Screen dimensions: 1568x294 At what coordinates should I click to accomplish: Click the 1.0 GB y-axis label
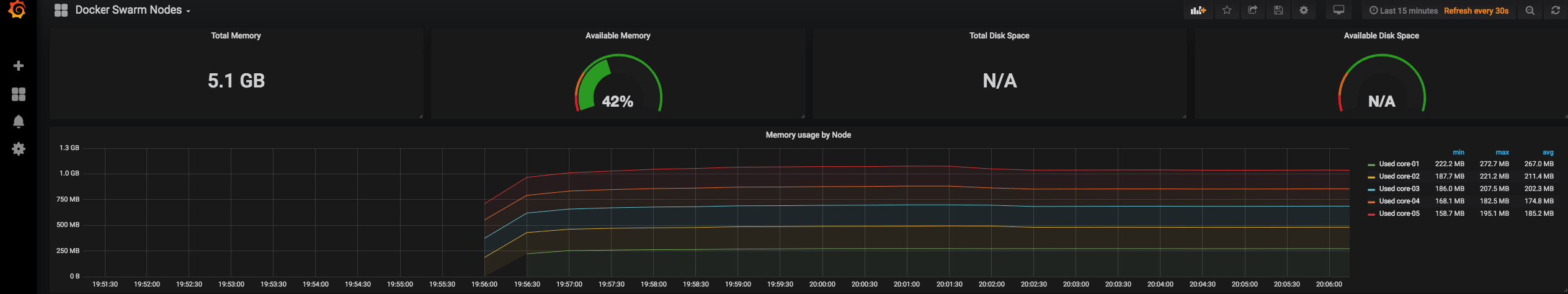[x=69, y=173]
